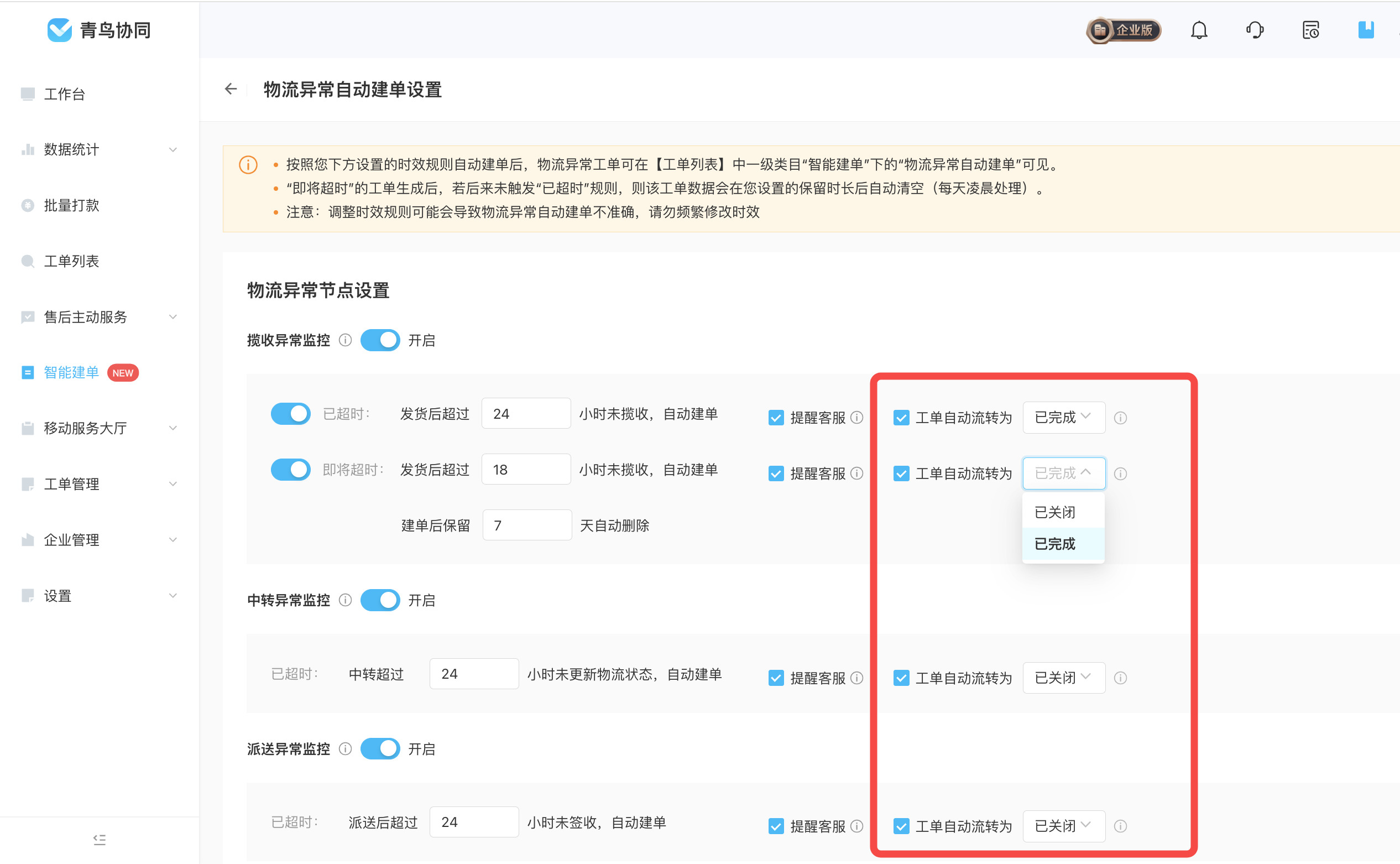Click the 建单后保留 7-day input field
Screen dimensions: 1400x864
527,525
